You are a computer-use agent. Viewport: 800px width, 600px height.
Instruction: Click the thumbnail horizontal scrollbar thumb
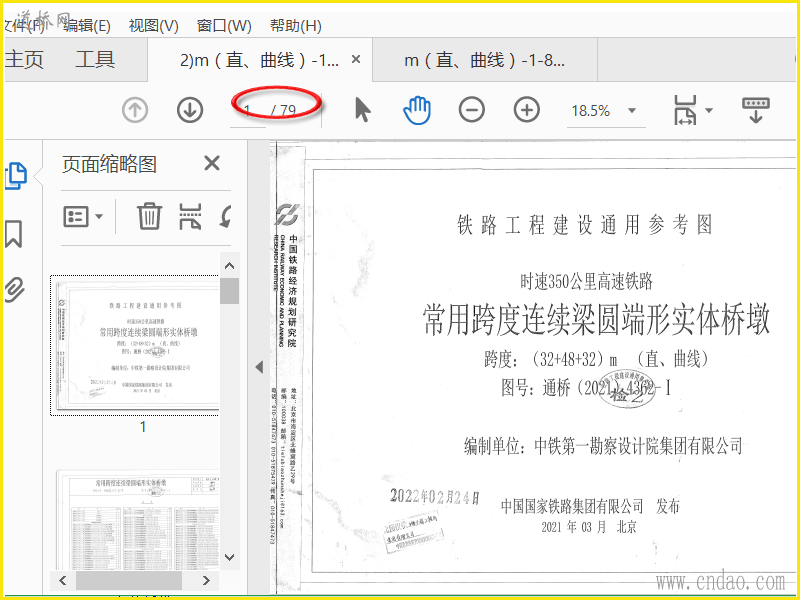click(x=129, y=580)
